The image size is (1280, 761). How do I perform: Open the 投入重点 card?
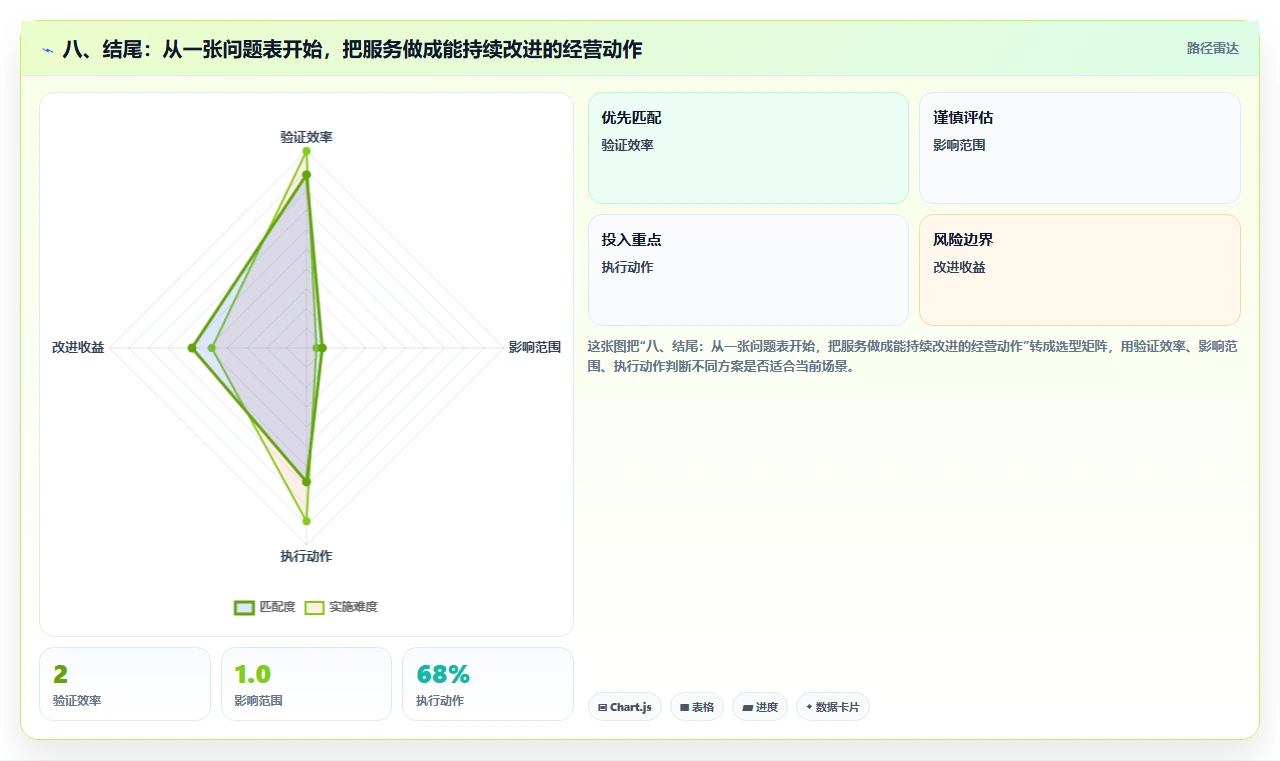(748, 270)
